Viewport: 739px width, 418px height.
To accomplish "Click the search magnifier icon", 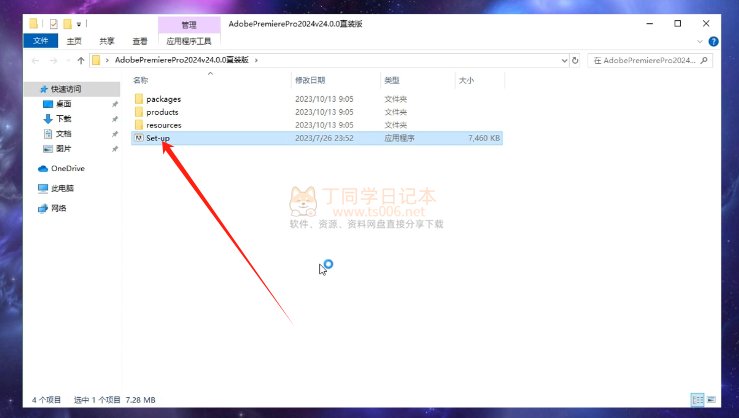I will tap(704, 60).
